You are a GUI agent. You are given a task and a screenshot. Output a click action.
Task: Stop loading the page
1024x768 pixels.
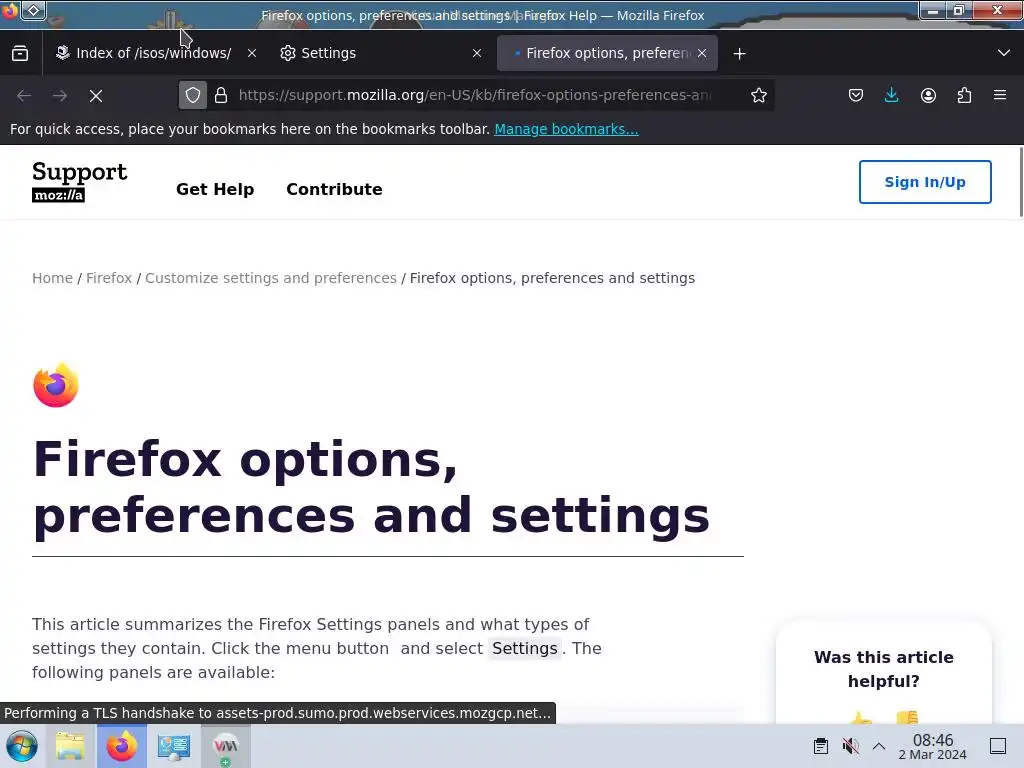(x=96, y=96)
